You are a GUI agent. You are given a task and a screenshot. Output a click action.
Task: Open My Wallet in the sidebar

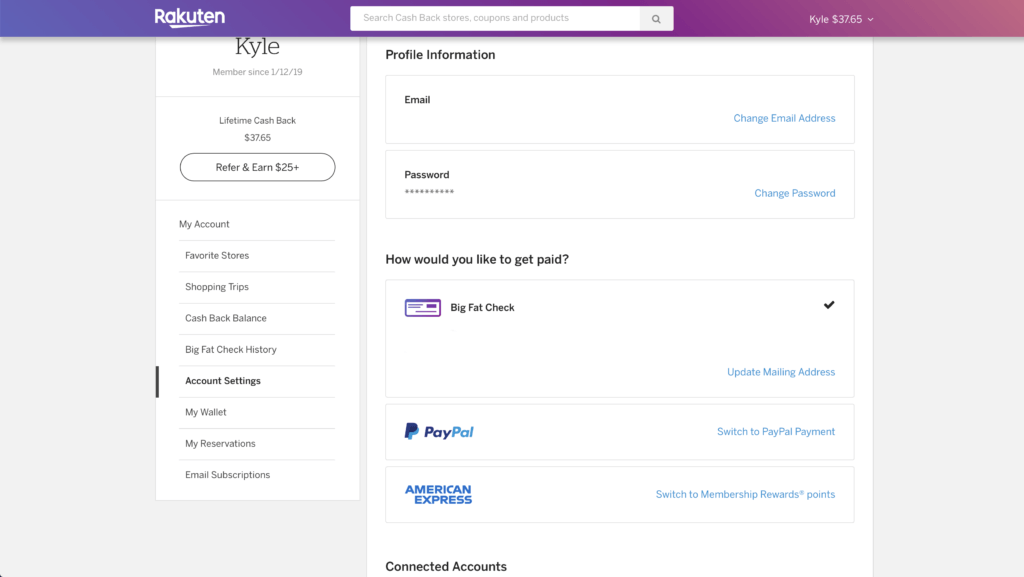[x=206, y=412]
